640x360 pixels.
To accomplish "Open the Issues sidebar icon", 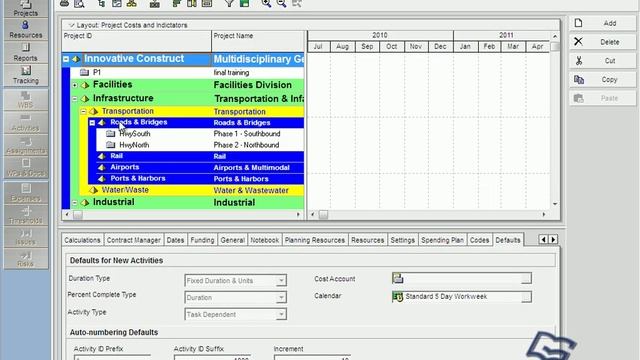I will click(x=25, y=237).
